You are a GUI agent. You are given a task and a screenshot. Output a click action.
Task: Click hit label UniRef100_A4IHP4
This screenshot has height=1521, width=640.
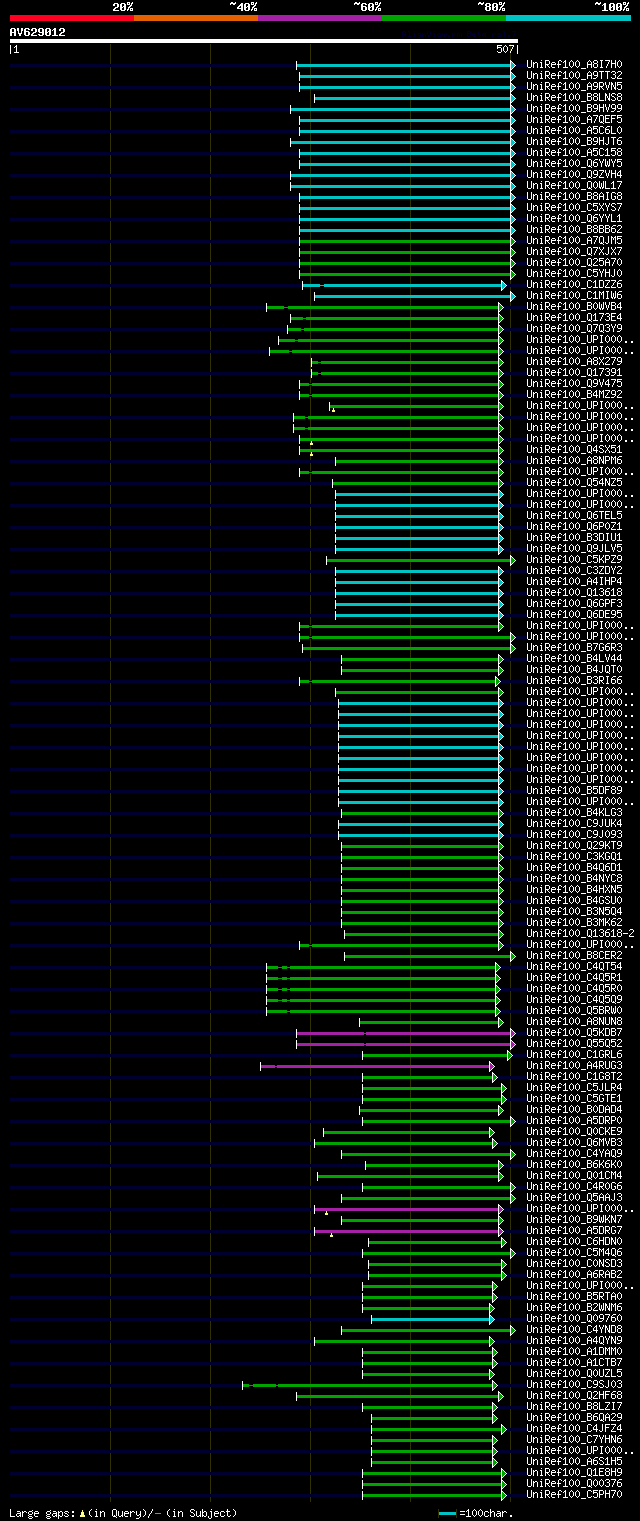point(574,582)
